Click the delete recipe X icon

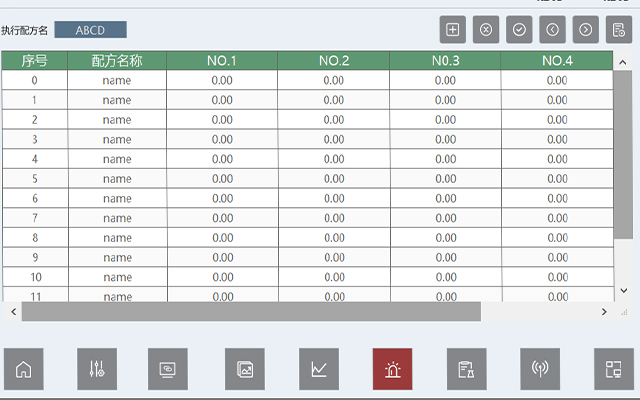[x=486, y=29]
